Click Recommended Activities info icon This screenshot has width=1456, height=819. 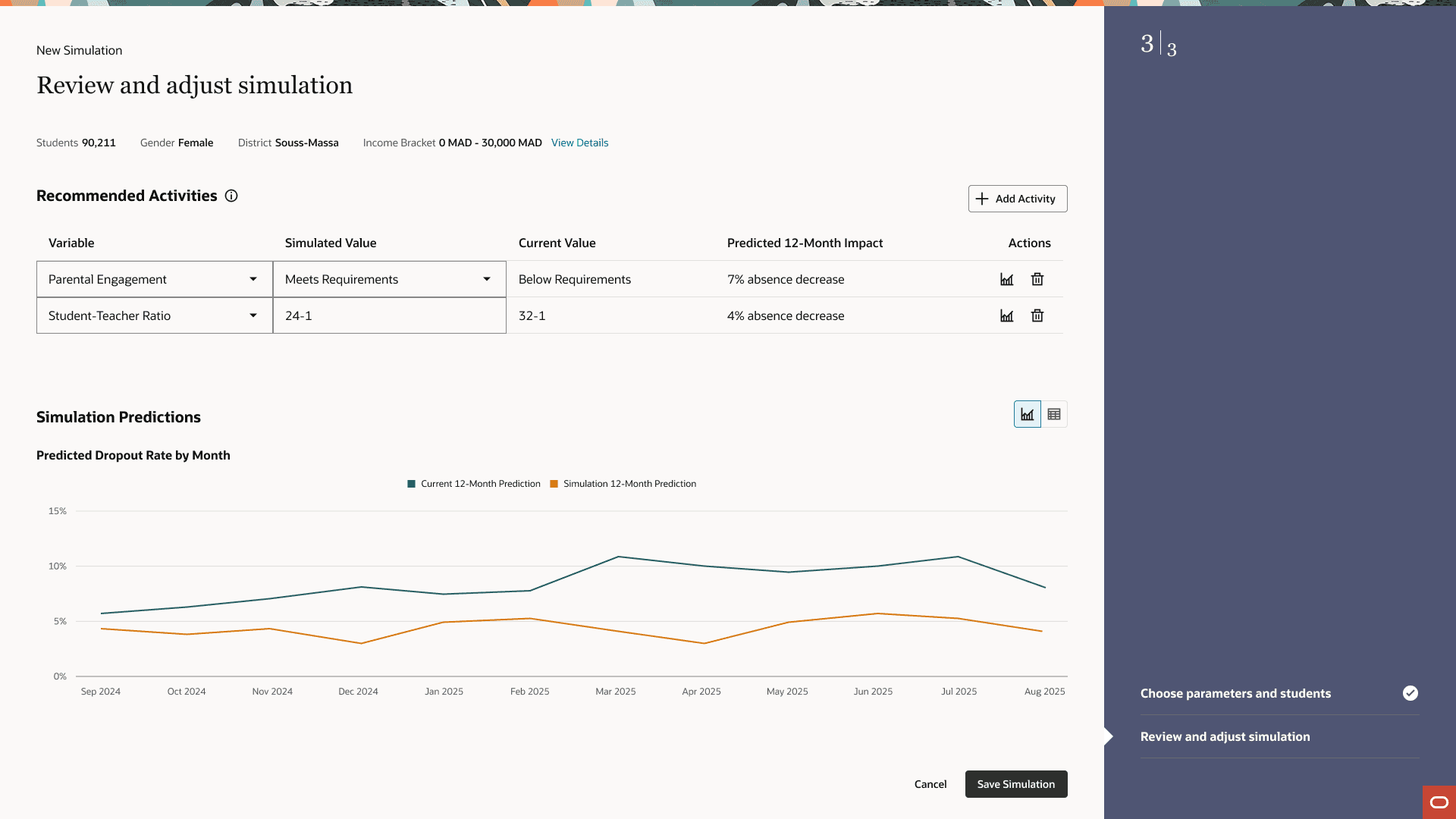pyautogui.click(x=231, y=196)
